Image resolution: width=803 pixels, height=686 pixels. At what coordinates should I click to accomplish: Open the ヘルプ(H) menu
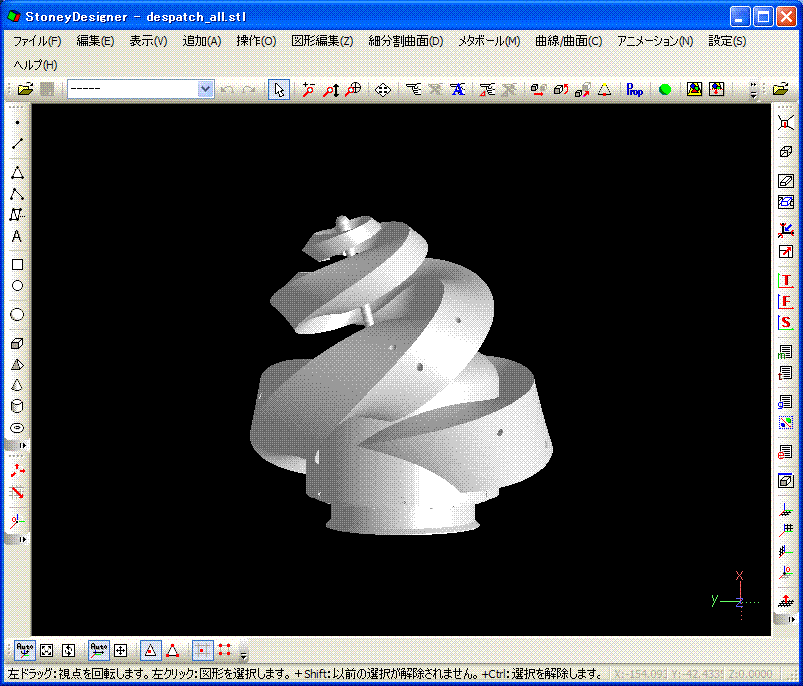pyautogui.click(x=35, y=65)
